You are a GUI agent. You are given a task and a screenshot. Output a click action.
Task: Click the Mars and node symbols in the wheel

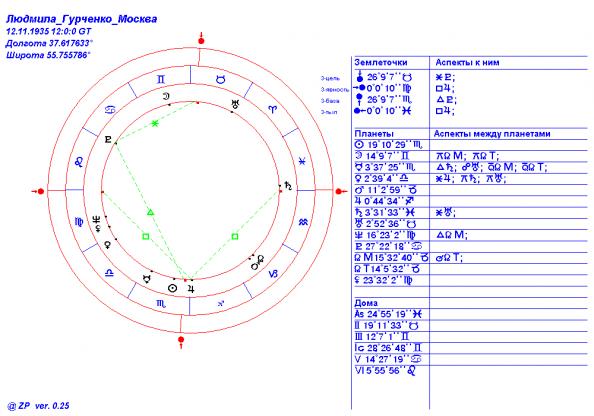(258, 263)
